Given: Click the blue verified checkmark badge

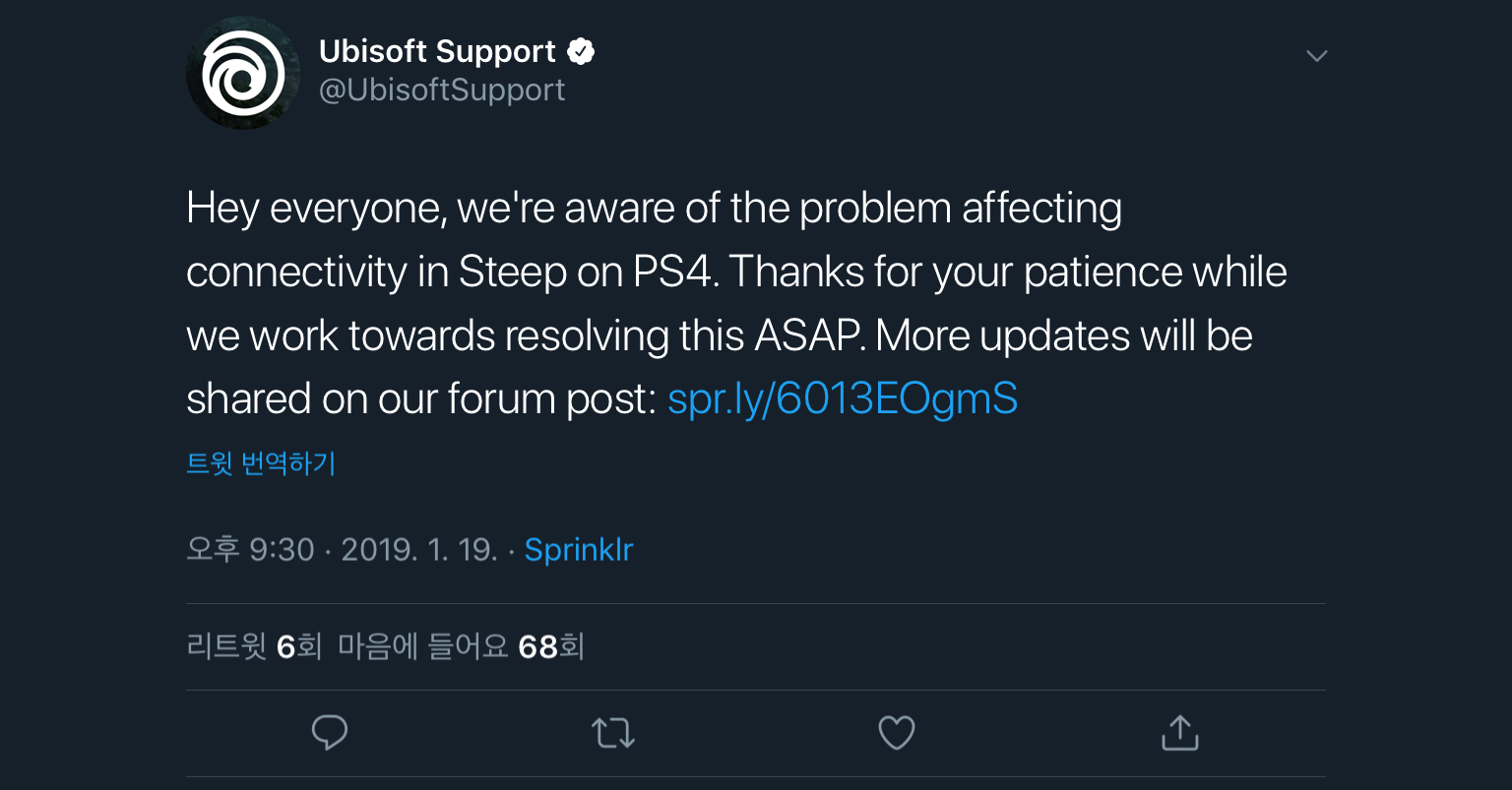Looking at the screenshot, I should pos(582,51).
